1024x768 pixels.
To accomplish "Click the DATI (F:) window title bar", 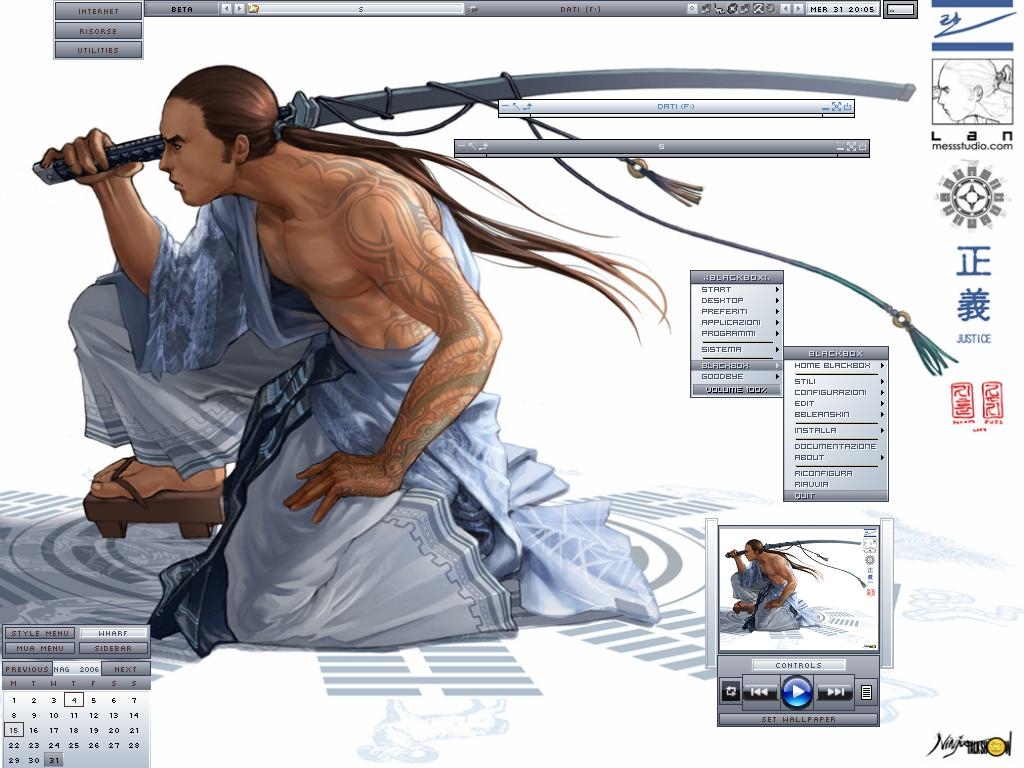I will 676,106.
